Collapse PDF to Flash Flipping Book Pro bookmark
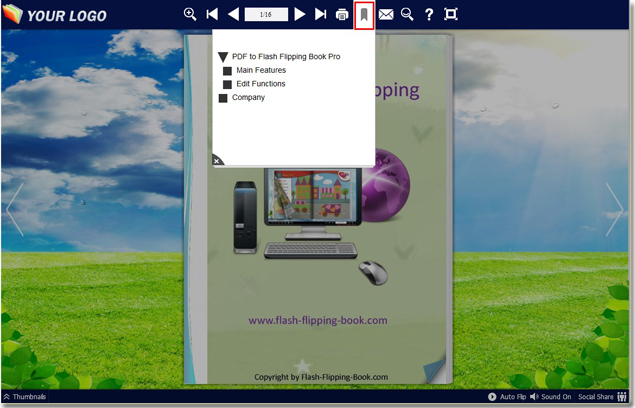635x408 pixels. pyautogui.click(x=223, y=58)
